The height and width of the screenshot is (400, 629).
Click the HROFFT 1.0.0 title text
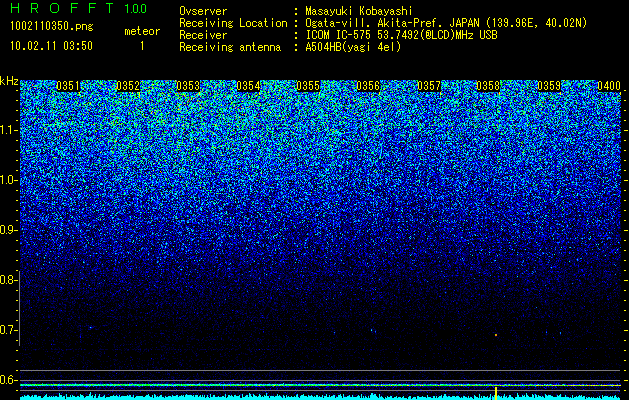(x=79, y=8)
